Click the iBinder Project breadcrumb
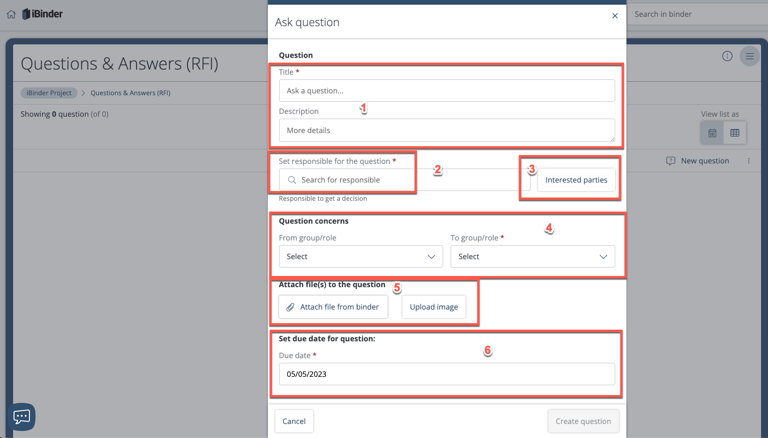 click(x=49, y=93)
